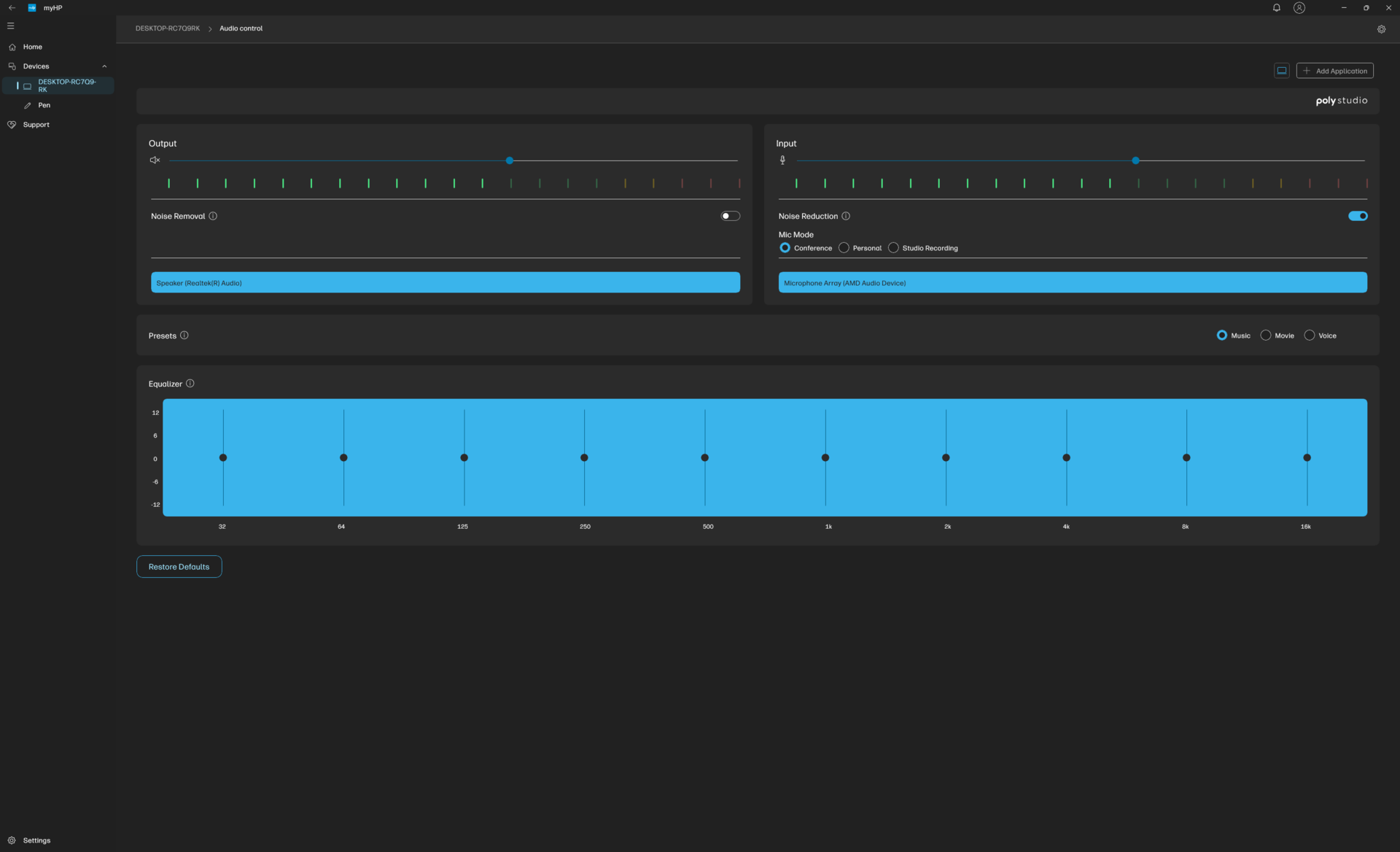Screen dimensions: 1400x852
Task: Click Restore Defaults button
Action: (x=179, y=567)
